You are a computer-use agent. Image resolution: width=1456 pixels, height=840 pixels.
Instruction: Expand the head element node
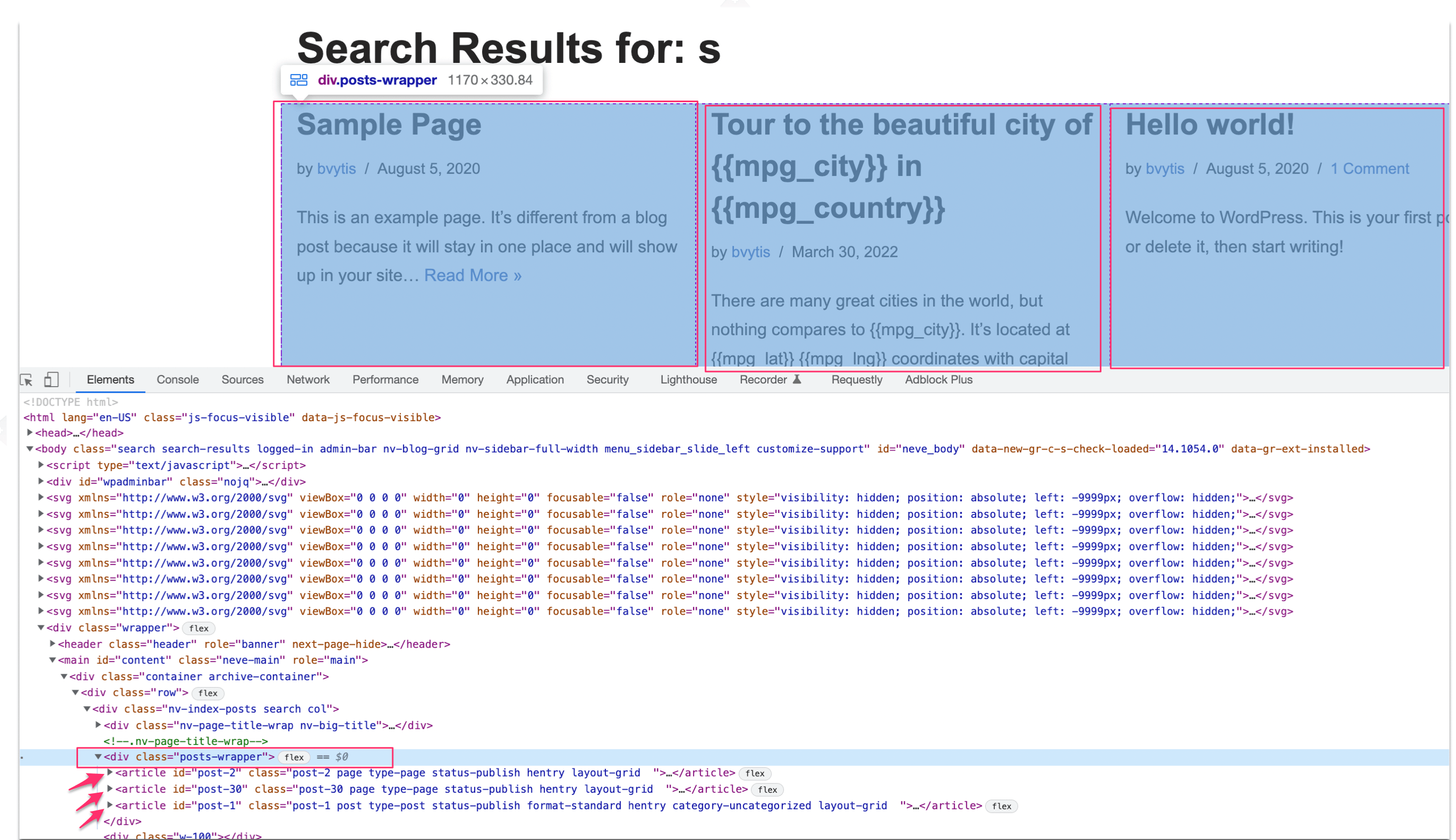tap(30, 433)
